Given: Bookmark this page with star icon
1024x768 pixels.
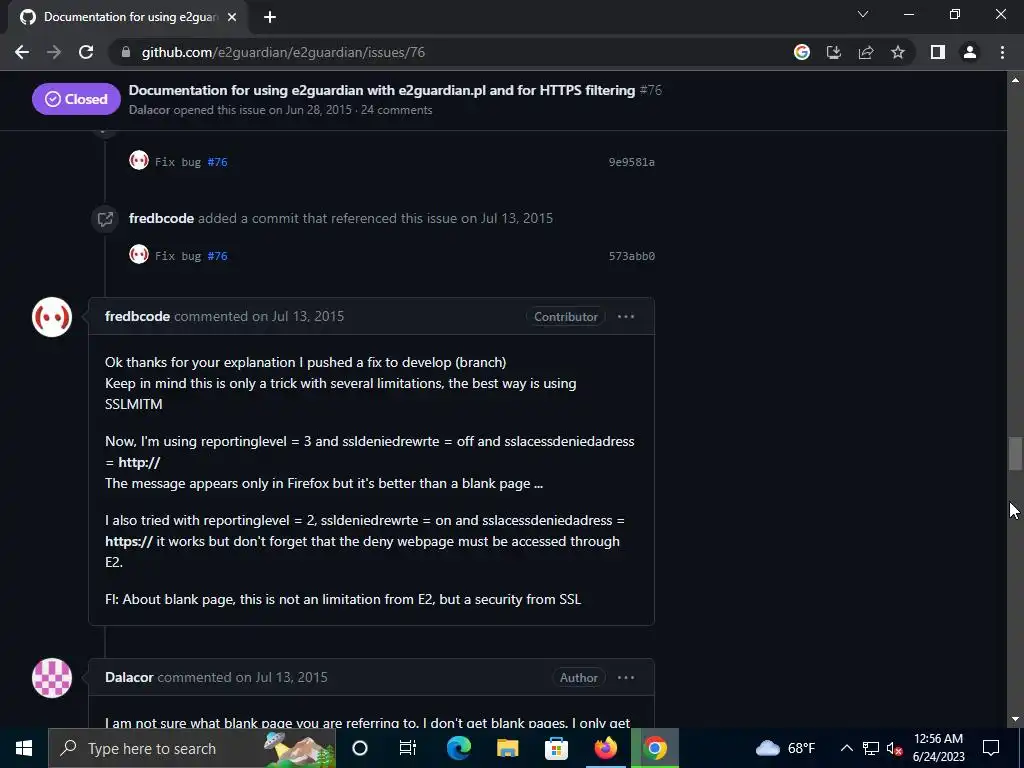Looking at the screenshot, I should [898, 52].
